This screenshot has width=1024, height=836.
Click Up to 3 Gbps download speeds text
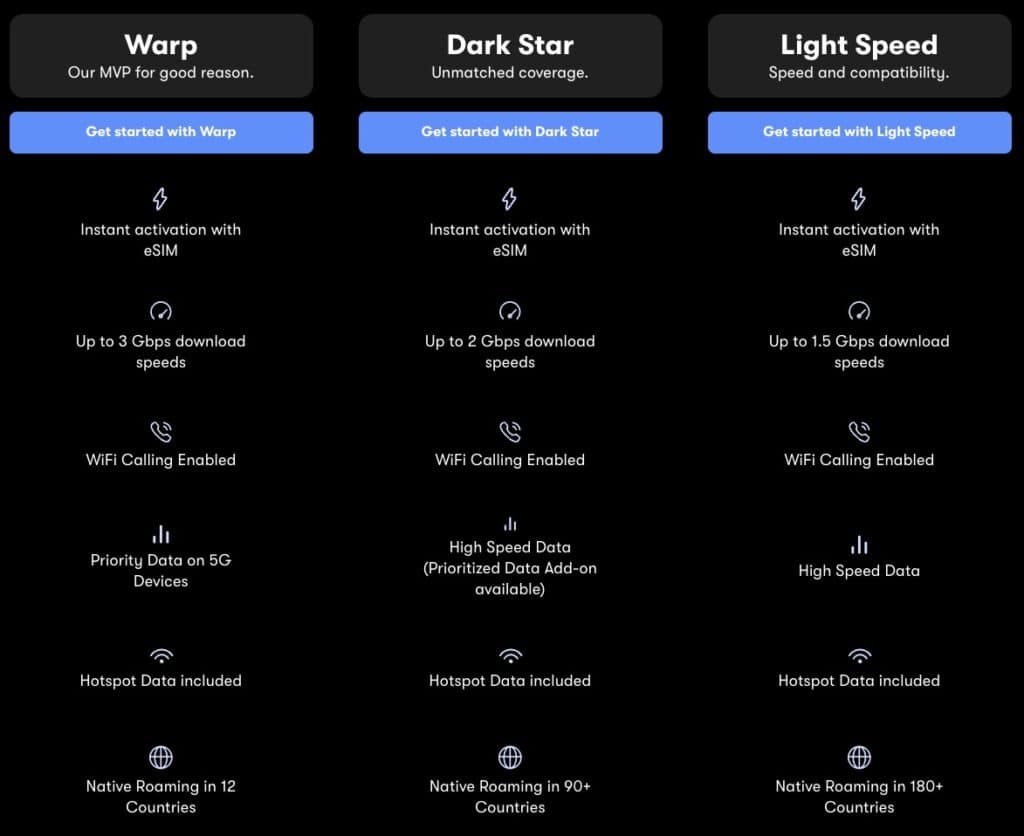click(161, 351)
